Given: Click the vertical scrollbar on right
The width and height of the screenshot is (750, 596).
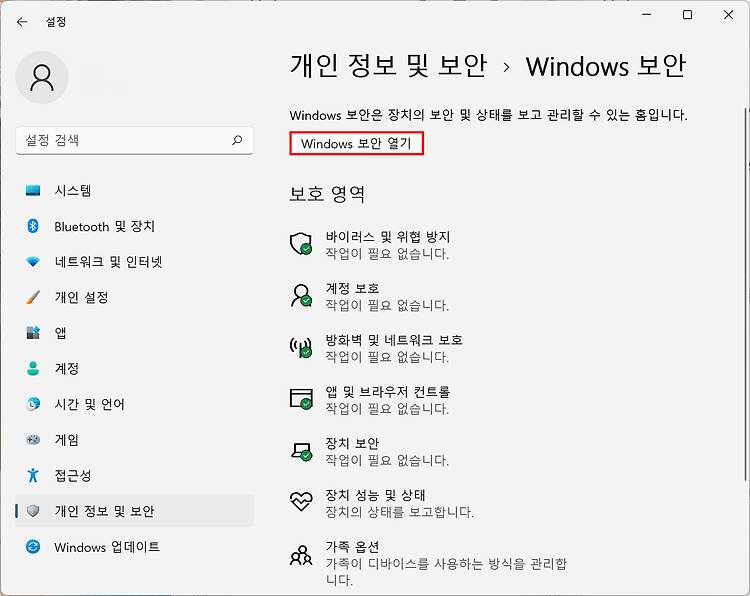Looking at the screenshot, I should [746, 294].
